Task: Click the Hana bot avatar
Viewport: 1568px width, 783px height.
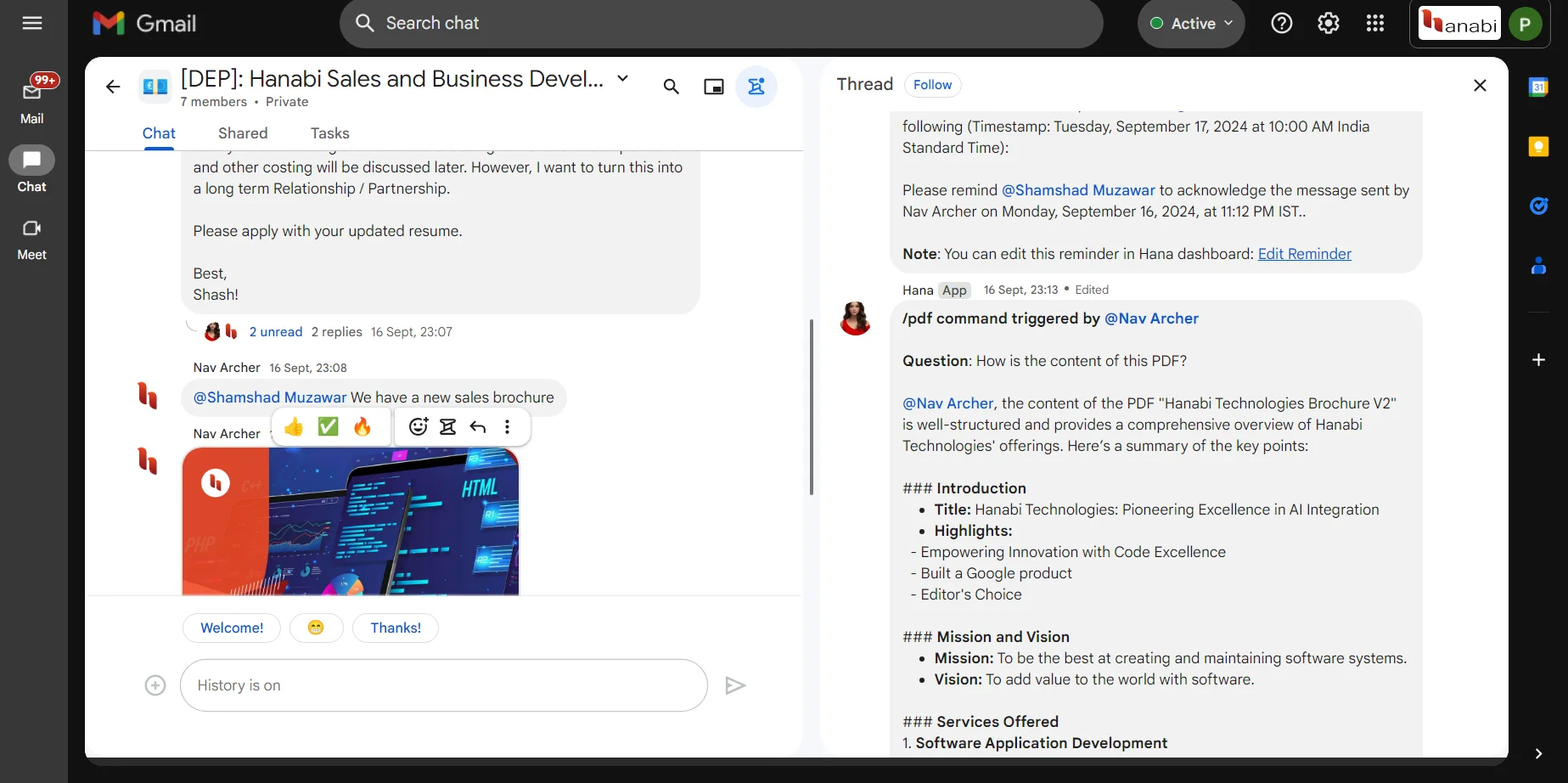Action: (x=856, y=318)
